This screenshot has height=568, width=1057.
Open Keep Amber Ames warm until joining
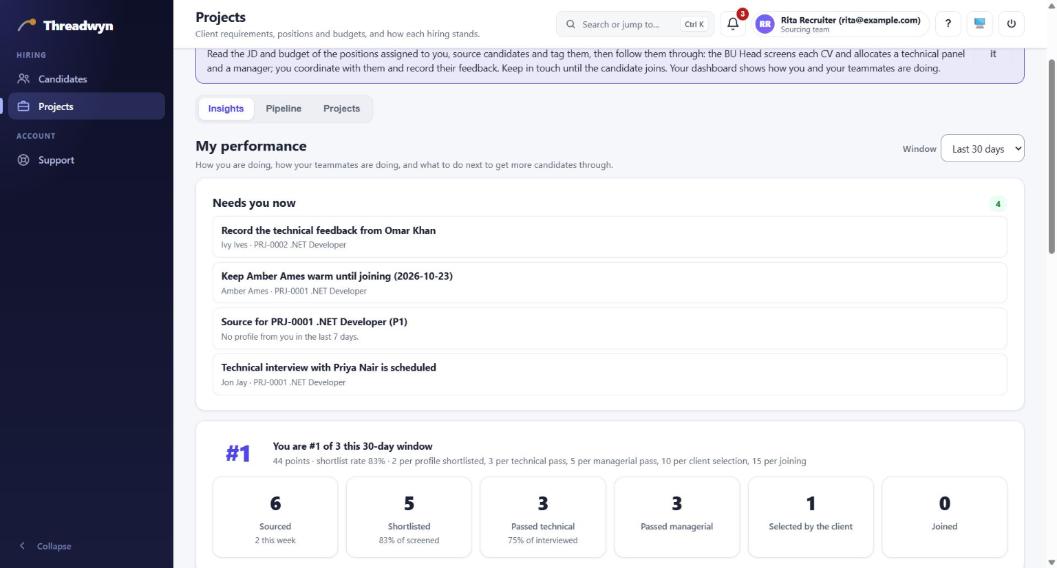coord(609,283)
